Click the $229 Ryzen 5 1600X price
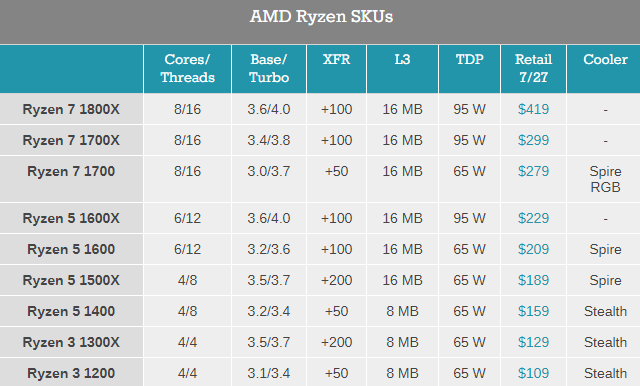This screenshot has width=640, height=386. 533,218
